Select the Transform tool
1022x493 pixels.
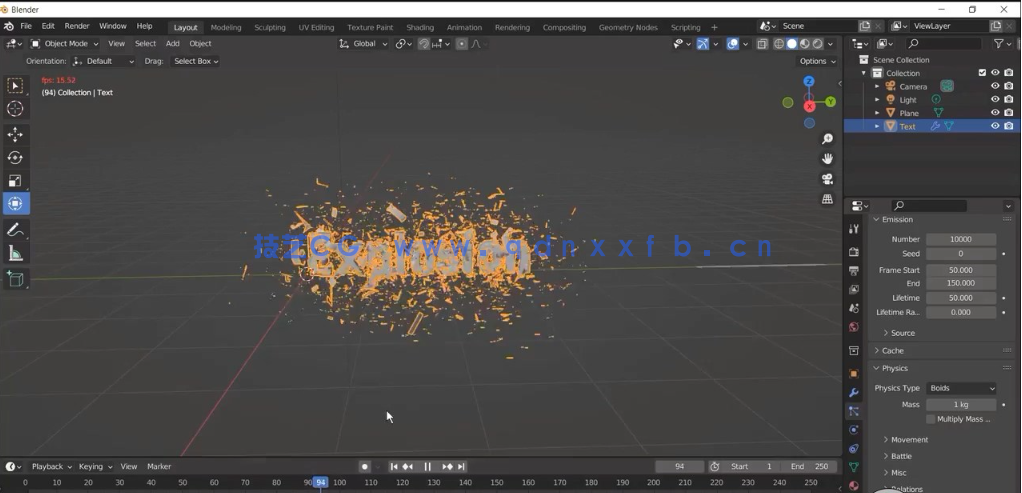coord(15,203)
